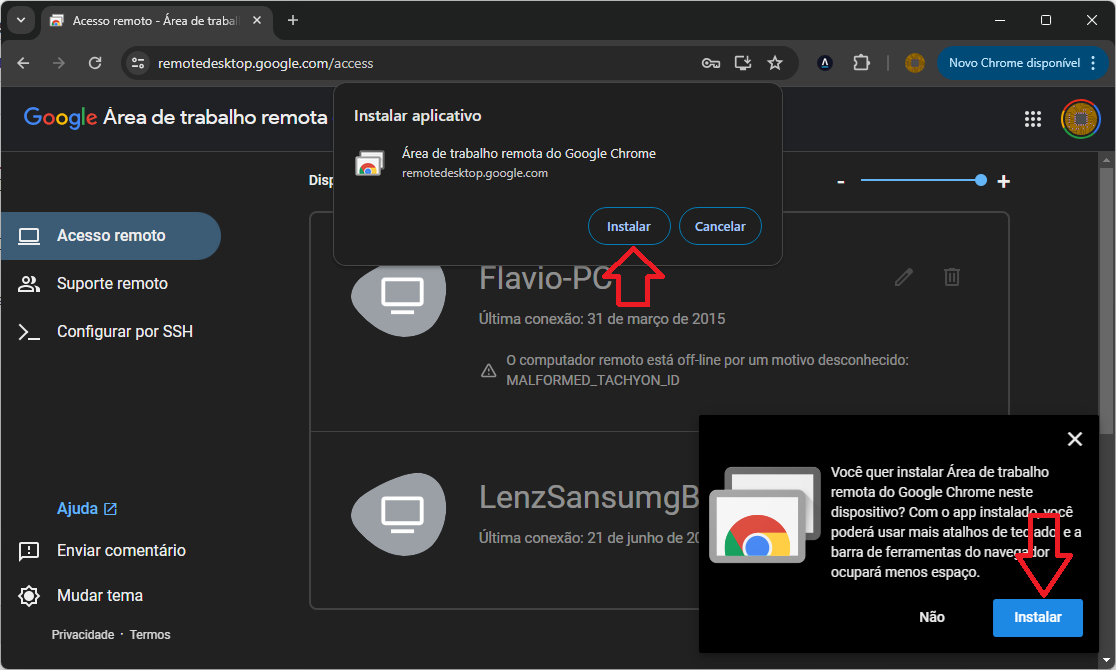This screenshot has width=1116, height=670.
Task: Click Cancelar in the install dialog
Action: pos(720,226)
